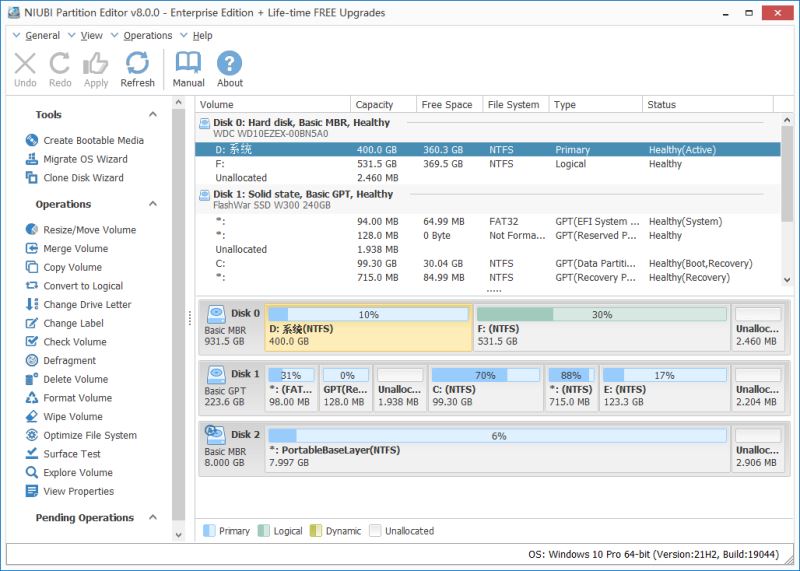Viewport: 800px width, 571px height.
Task: Click the Migrate OS Wizard icon
Action: click(32, 159)
